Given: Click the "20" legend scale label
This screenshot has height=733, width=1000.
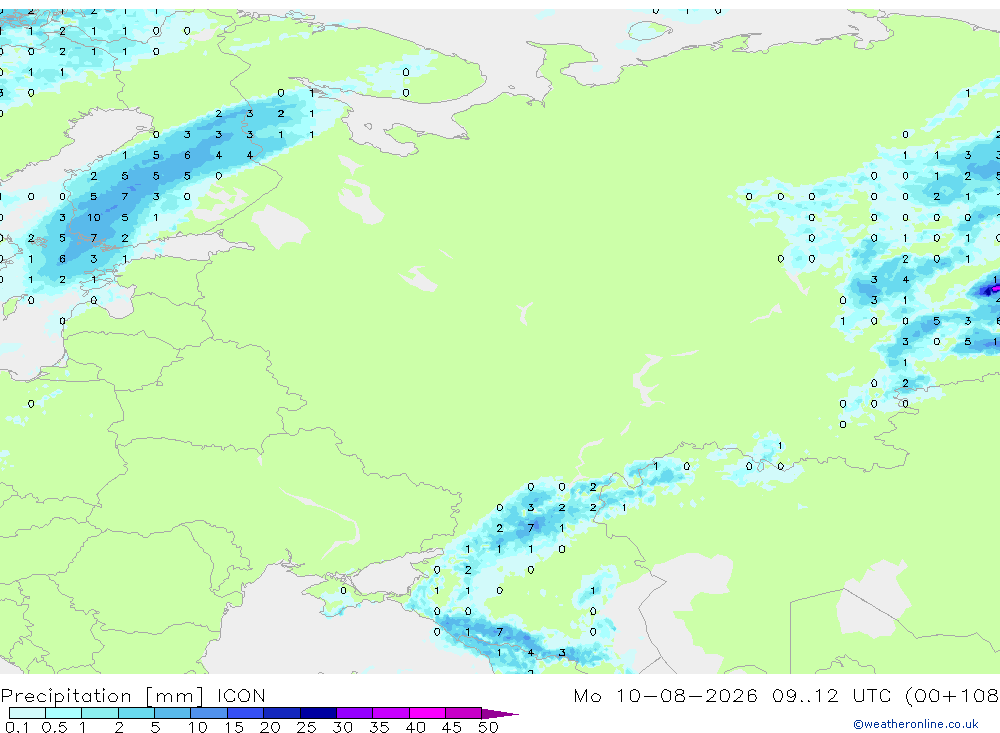Looking at the screenshot, I should [x=270, y=727].
